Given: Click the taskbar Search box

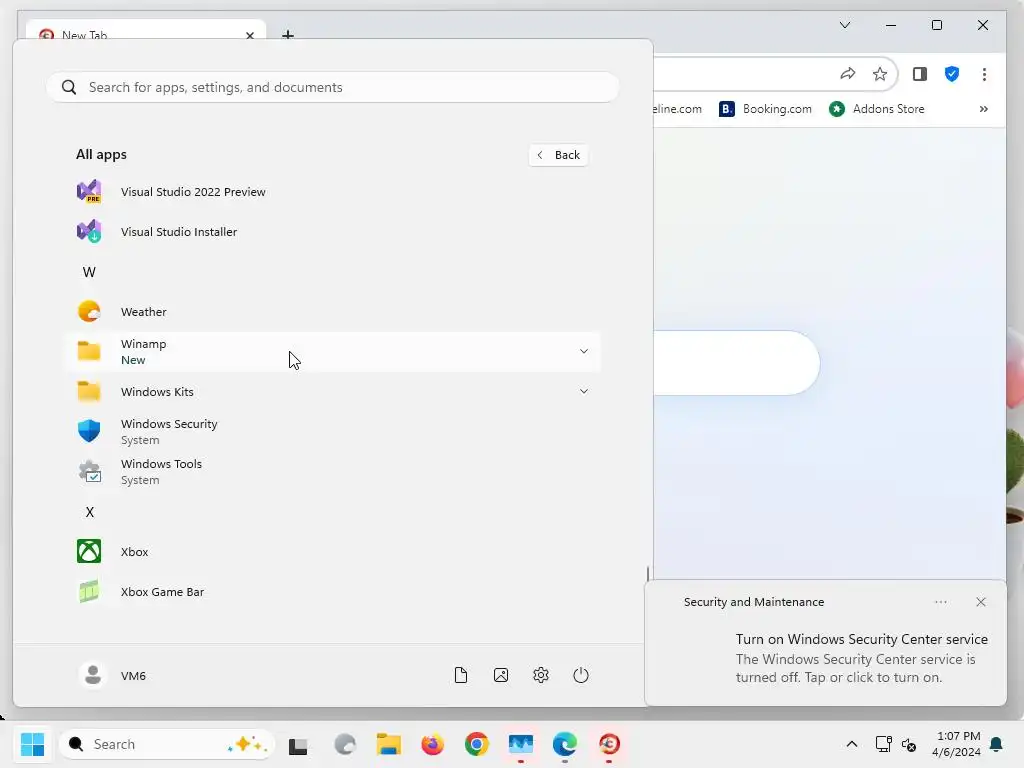Looking at the screenshot, I should (167, 744).
